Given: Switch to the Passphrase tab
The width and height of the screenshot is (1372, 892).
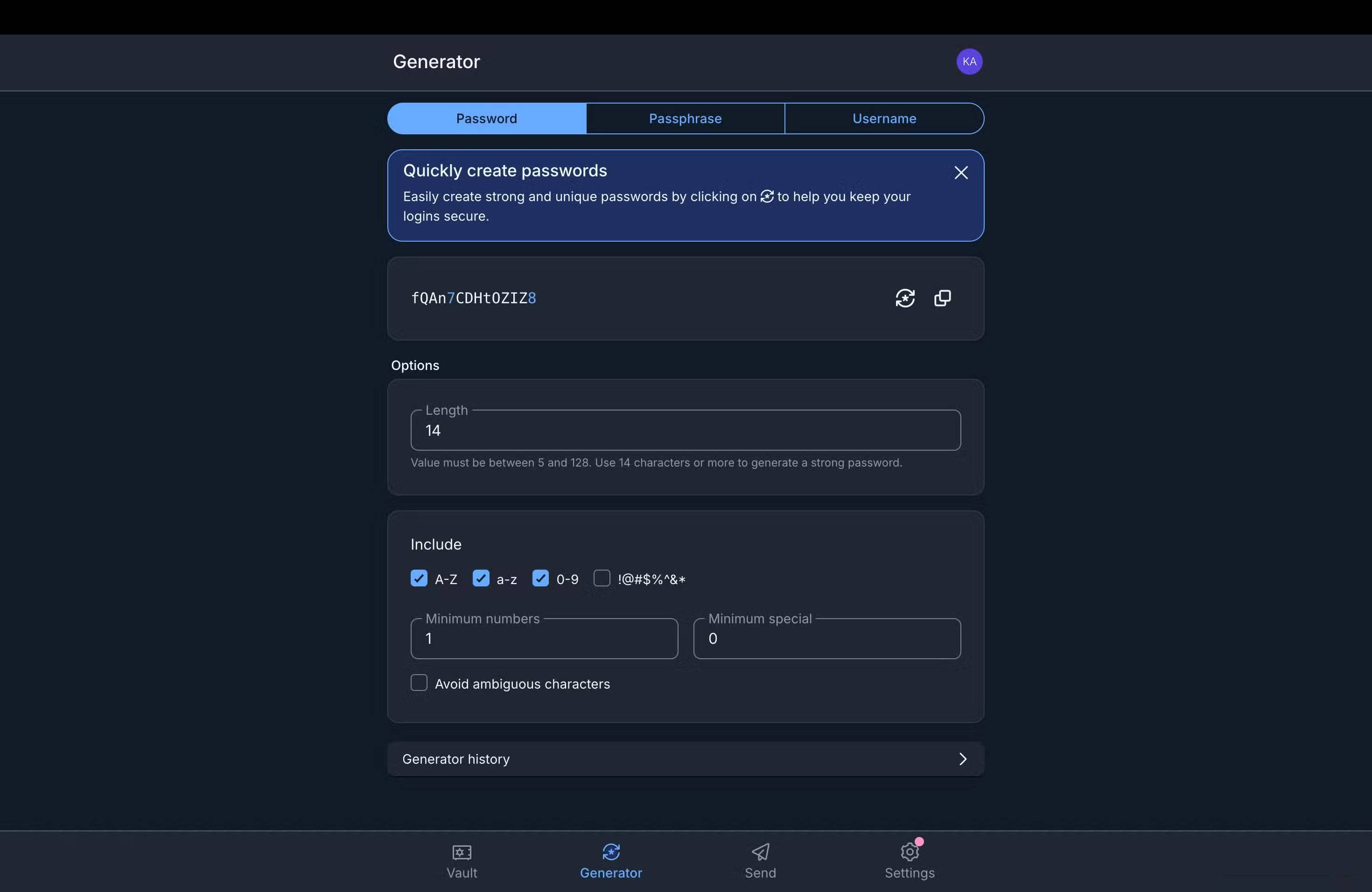Looking at the screenshot, I should (x=685, y=118).
